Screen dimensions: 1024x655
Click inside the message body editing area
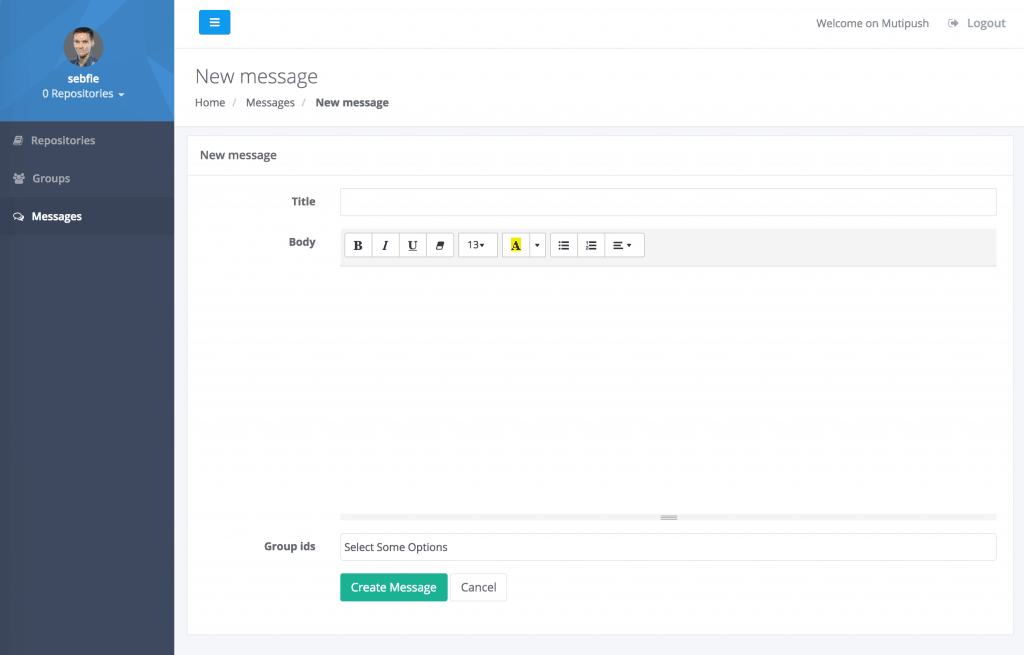tap(668, 390)
